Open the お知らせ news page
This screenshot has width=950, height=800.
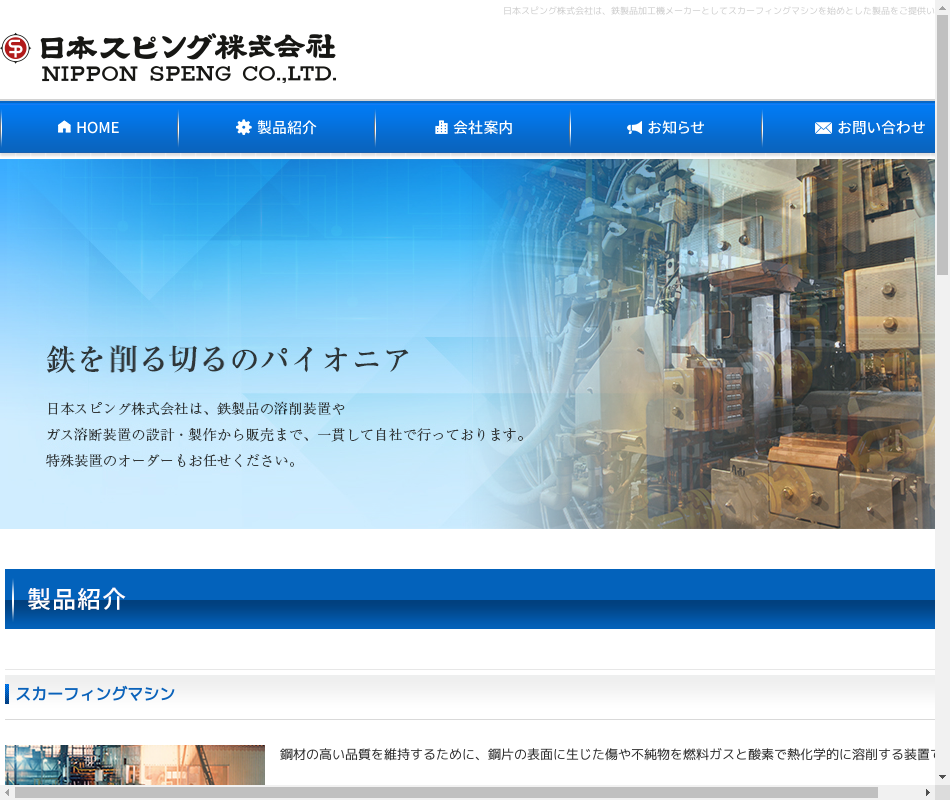(x=675, y=127)
